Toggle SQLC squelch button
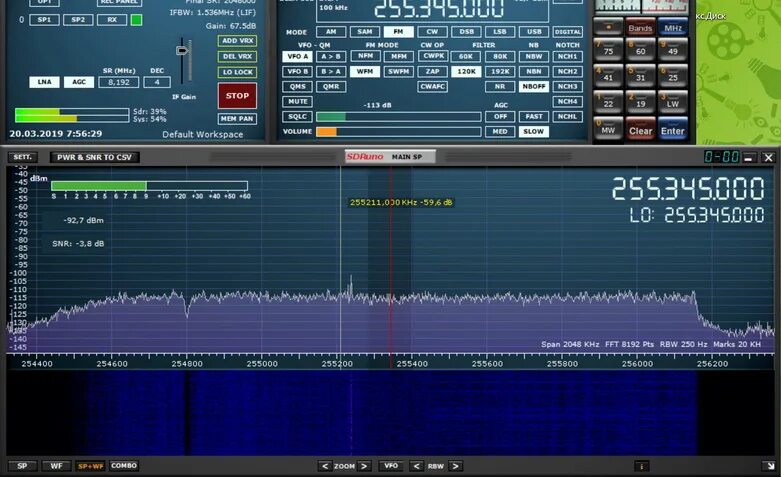Image resolution: width=781 pixels, height=477 pixels. click(297, 116)
